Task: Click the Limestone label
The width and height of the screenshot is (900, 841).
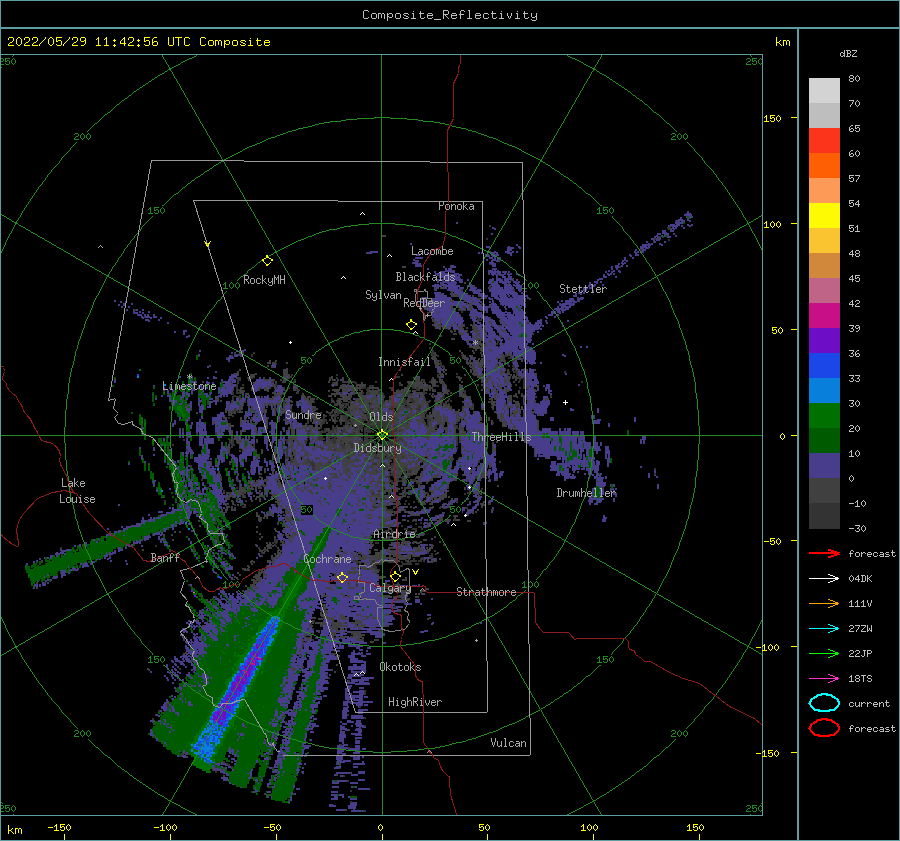Action: click(x=189, y=386)
